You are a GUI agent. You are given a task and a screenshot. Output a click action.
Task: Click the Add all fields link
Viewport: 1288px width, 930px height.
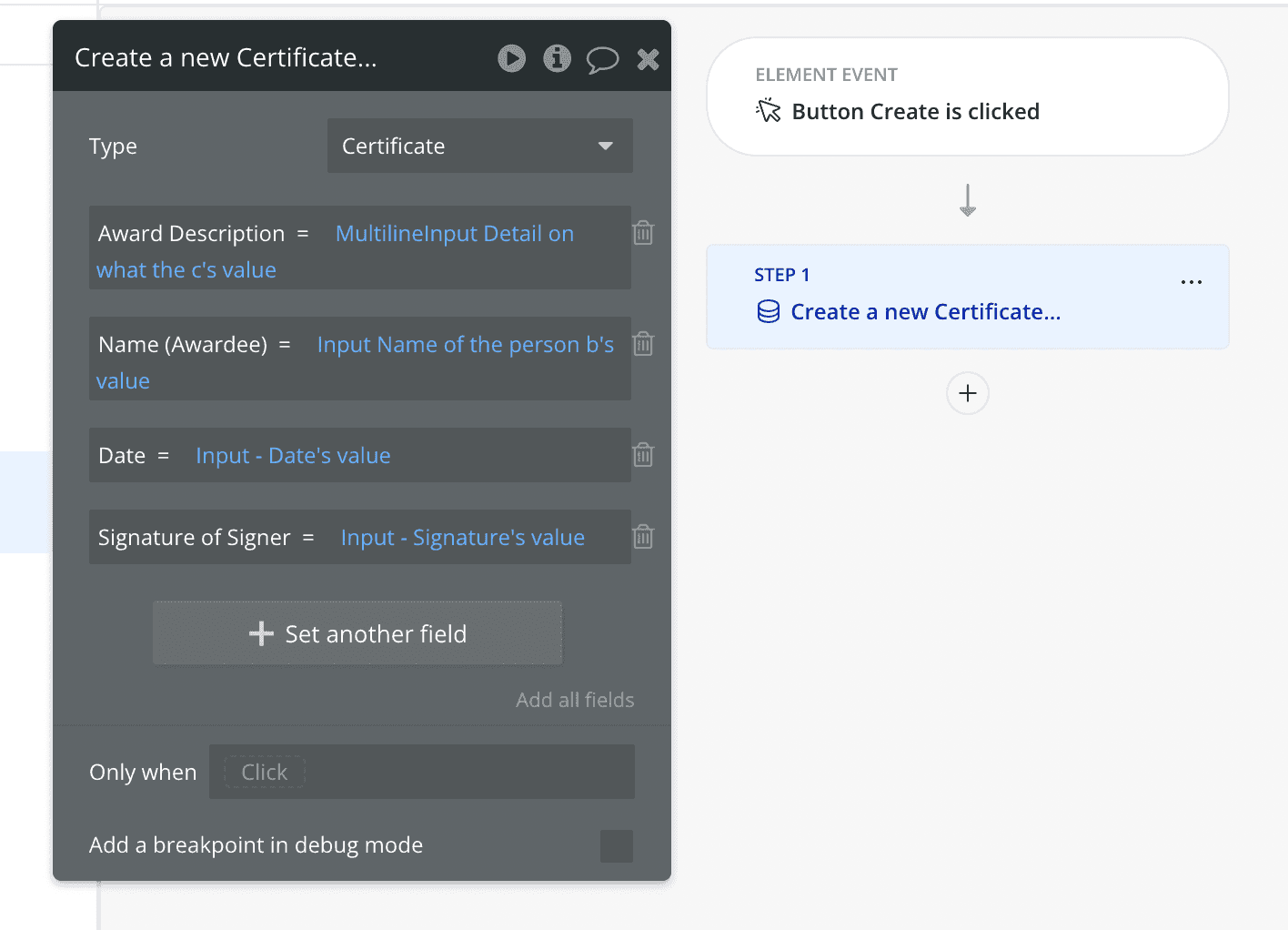pyautogui.click(x=575, y=700)
